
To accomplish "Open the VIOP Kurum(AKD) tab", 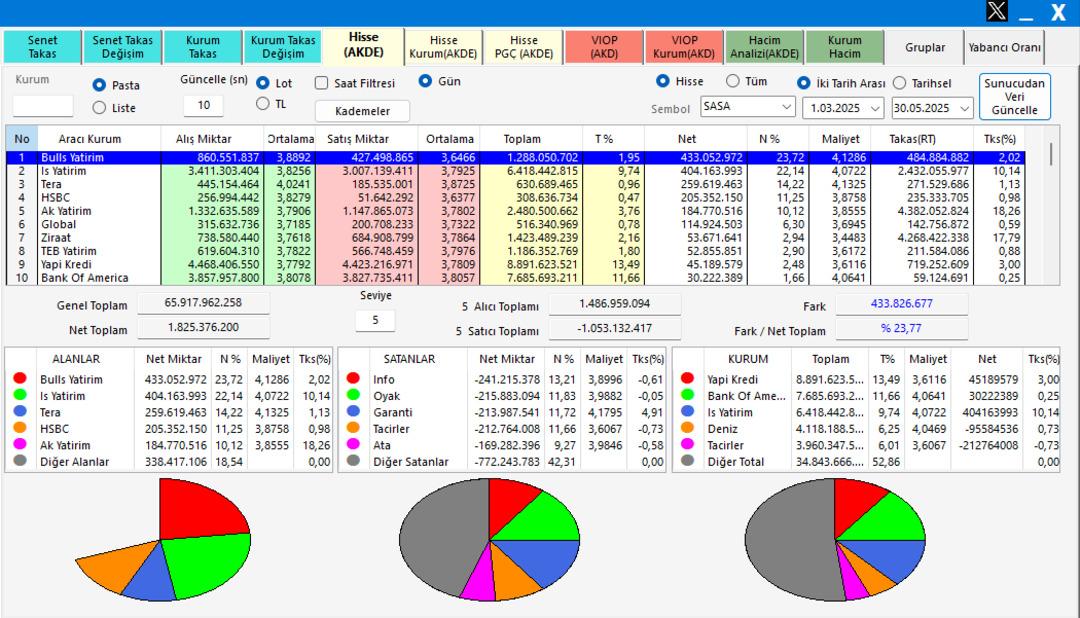I will point(684,47).
